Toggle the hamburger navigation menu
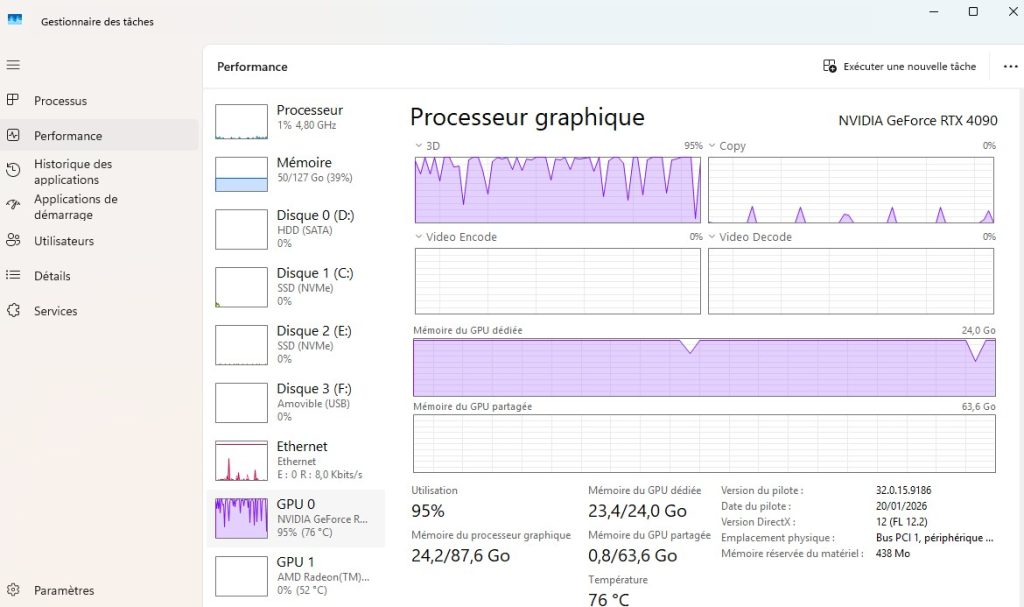This screenshot has height=607, width=1024. (13, 65)
